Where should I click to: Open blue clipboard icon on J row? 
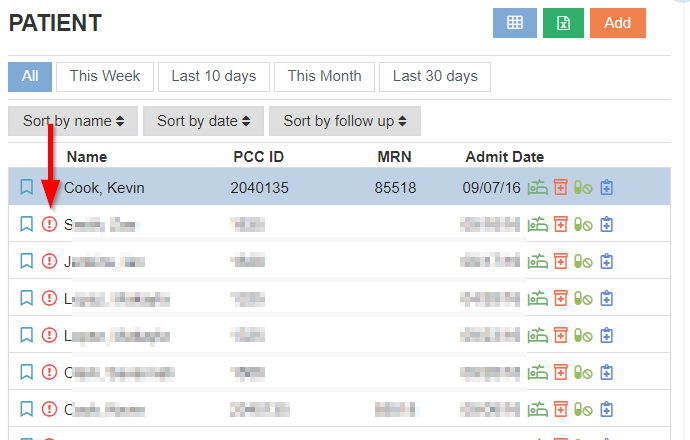click(x=607, y=261)
